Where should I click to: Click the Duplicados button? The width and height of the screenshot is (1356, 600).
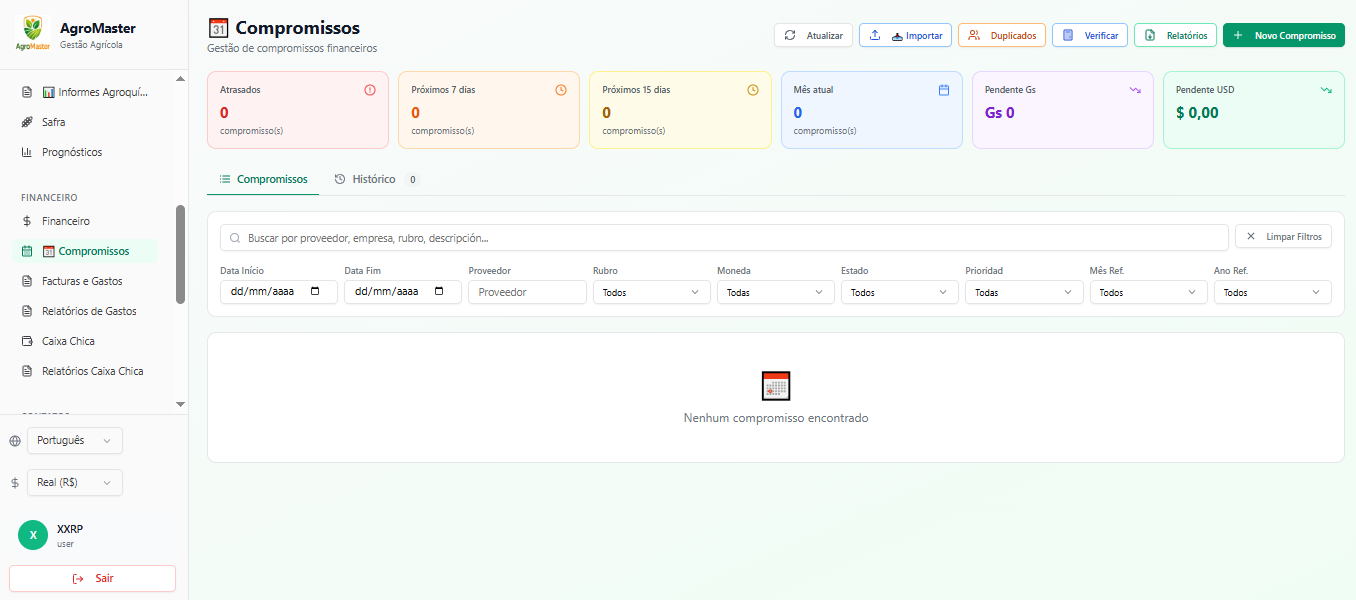[1002, 35]
